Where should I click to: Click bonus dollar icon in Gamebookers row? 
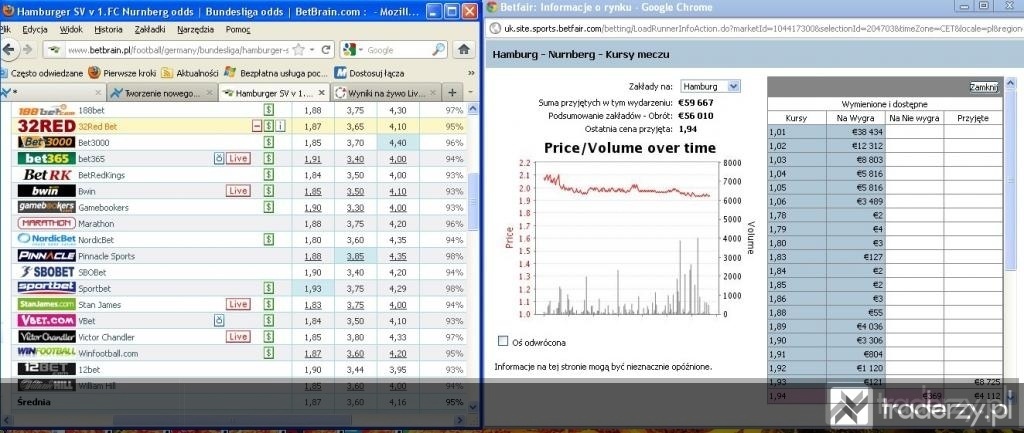268,207
